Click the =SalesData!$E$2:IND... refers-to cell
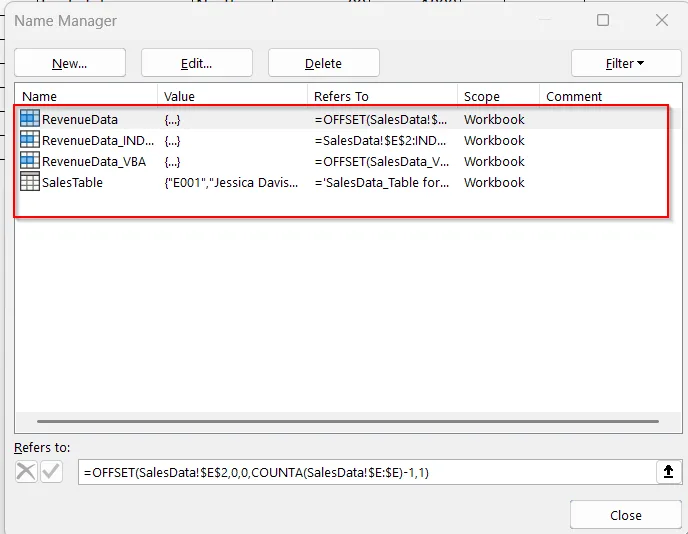The height and width of the screenshot is (534, 688). (380, 140)
